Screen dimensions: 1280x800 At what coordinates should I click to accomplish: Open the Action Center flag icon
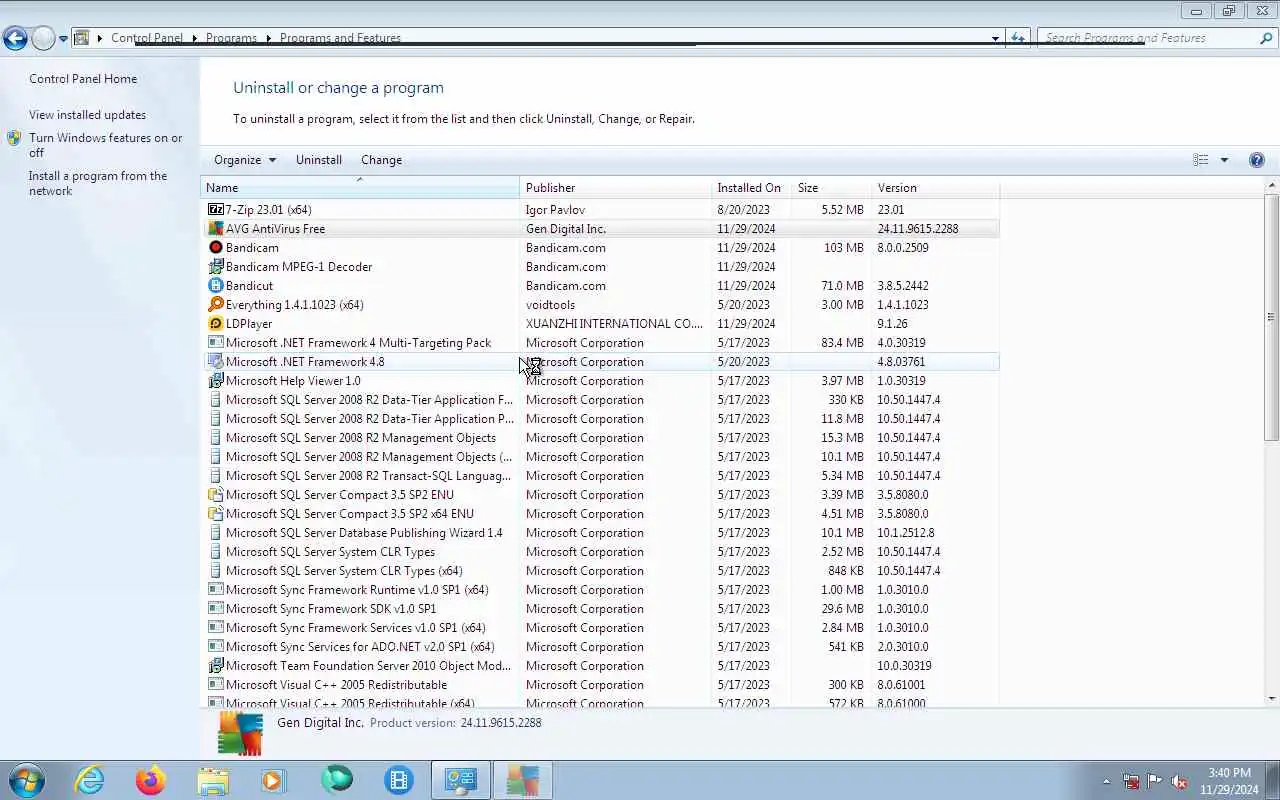(1155, 781)
